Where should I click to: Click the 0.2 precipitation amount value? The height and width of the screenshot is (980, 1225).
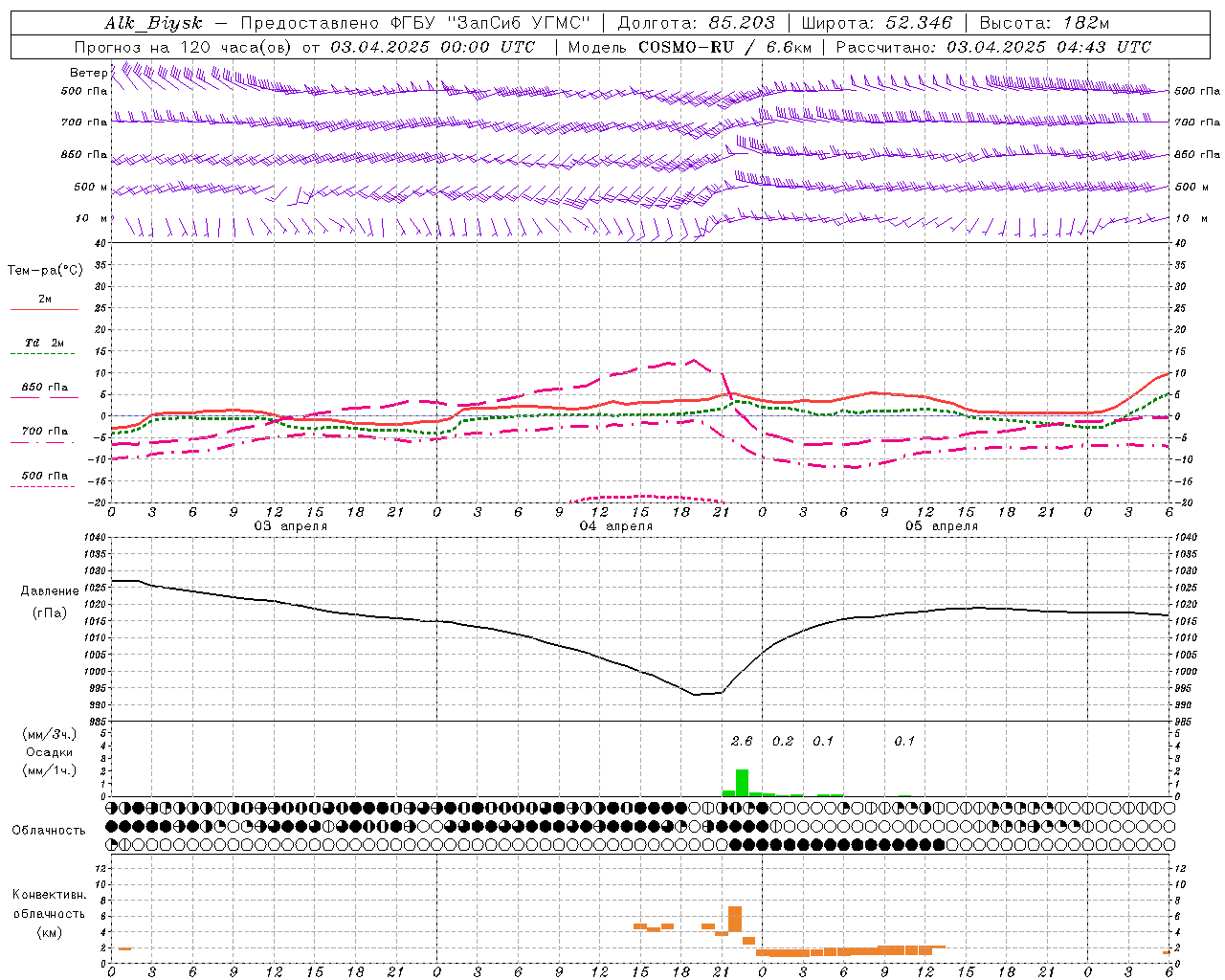coord(783,741)
